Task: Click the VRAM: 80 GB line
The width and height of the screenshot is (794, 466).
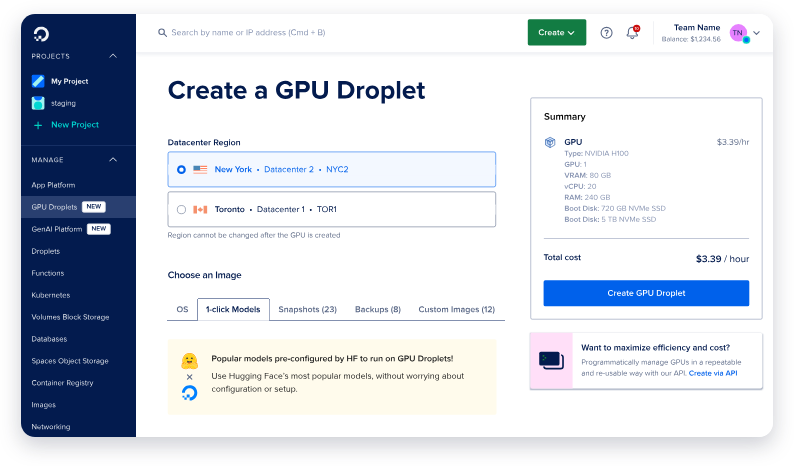Action: (587, 175)
